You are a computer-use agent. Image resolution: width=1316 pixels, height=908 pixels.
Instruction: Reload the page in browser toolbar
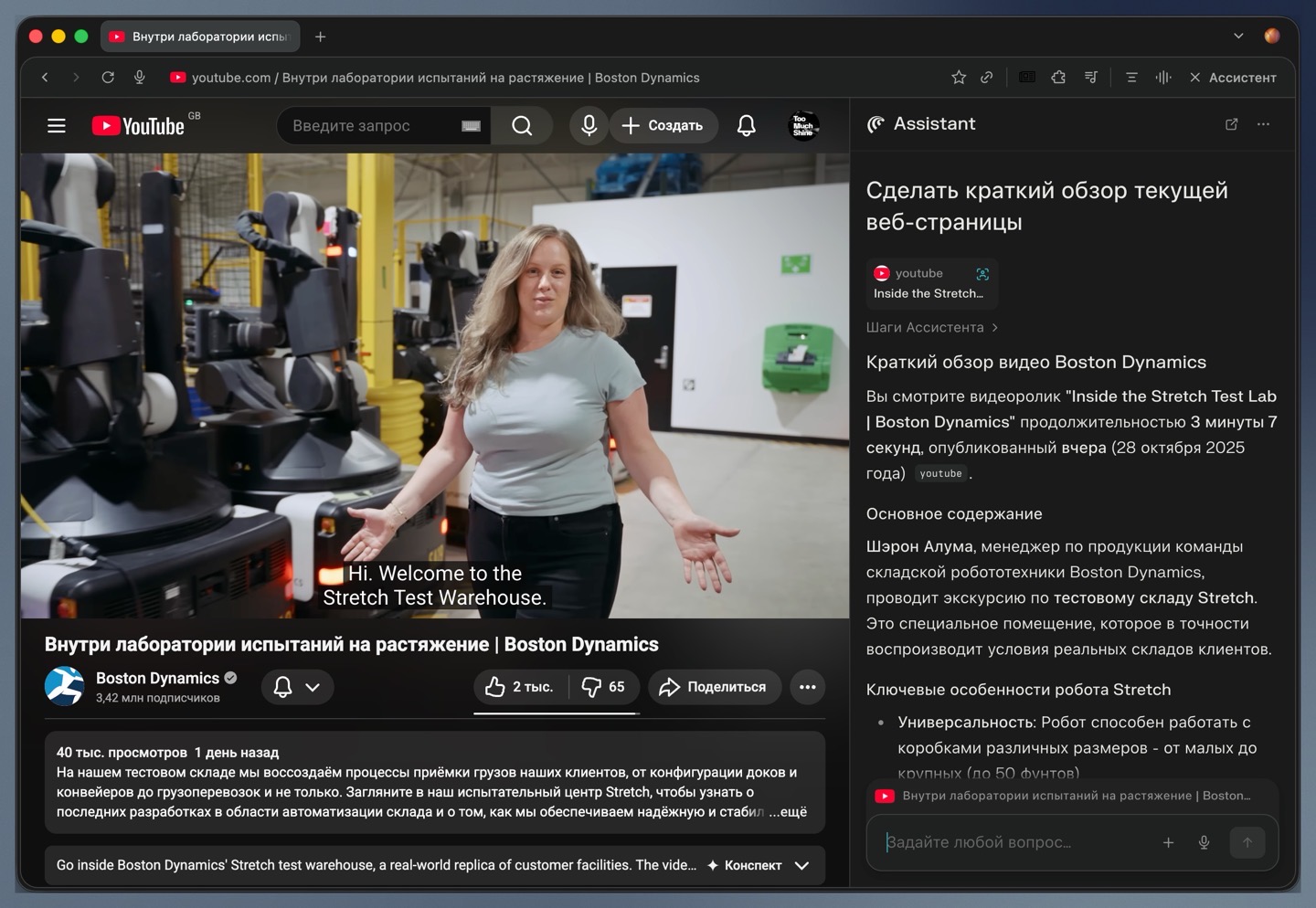pyautogui.click(x=108, y=78)
